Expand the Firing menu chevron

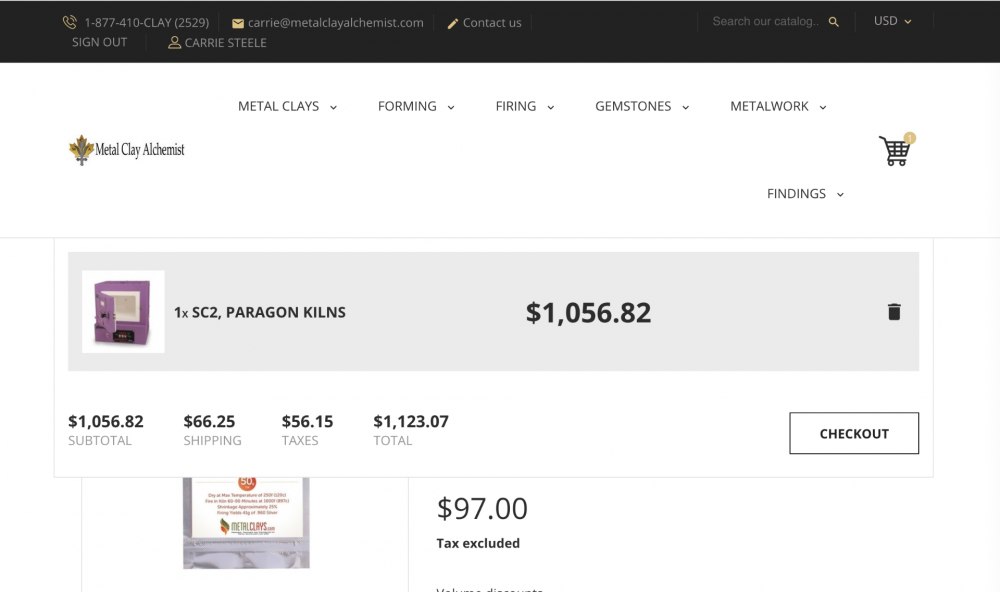(550, 107)
